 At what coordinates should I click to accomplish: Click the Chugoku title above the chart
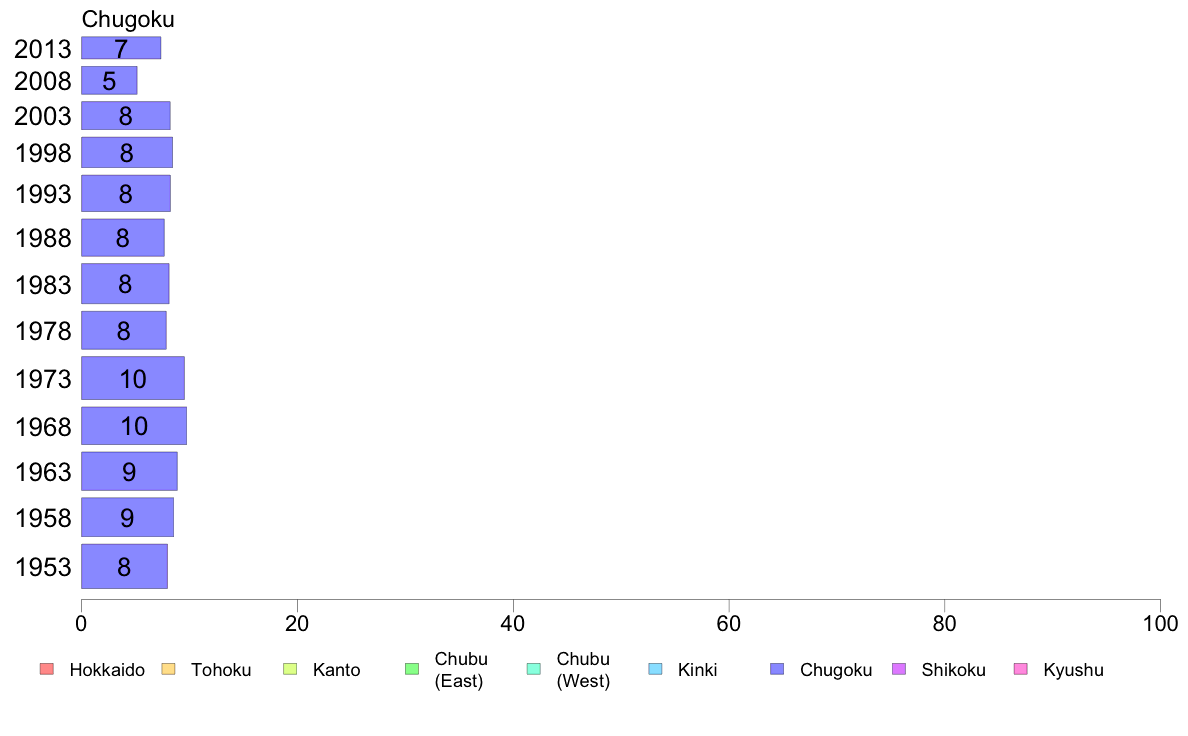[x=128, y=19]
